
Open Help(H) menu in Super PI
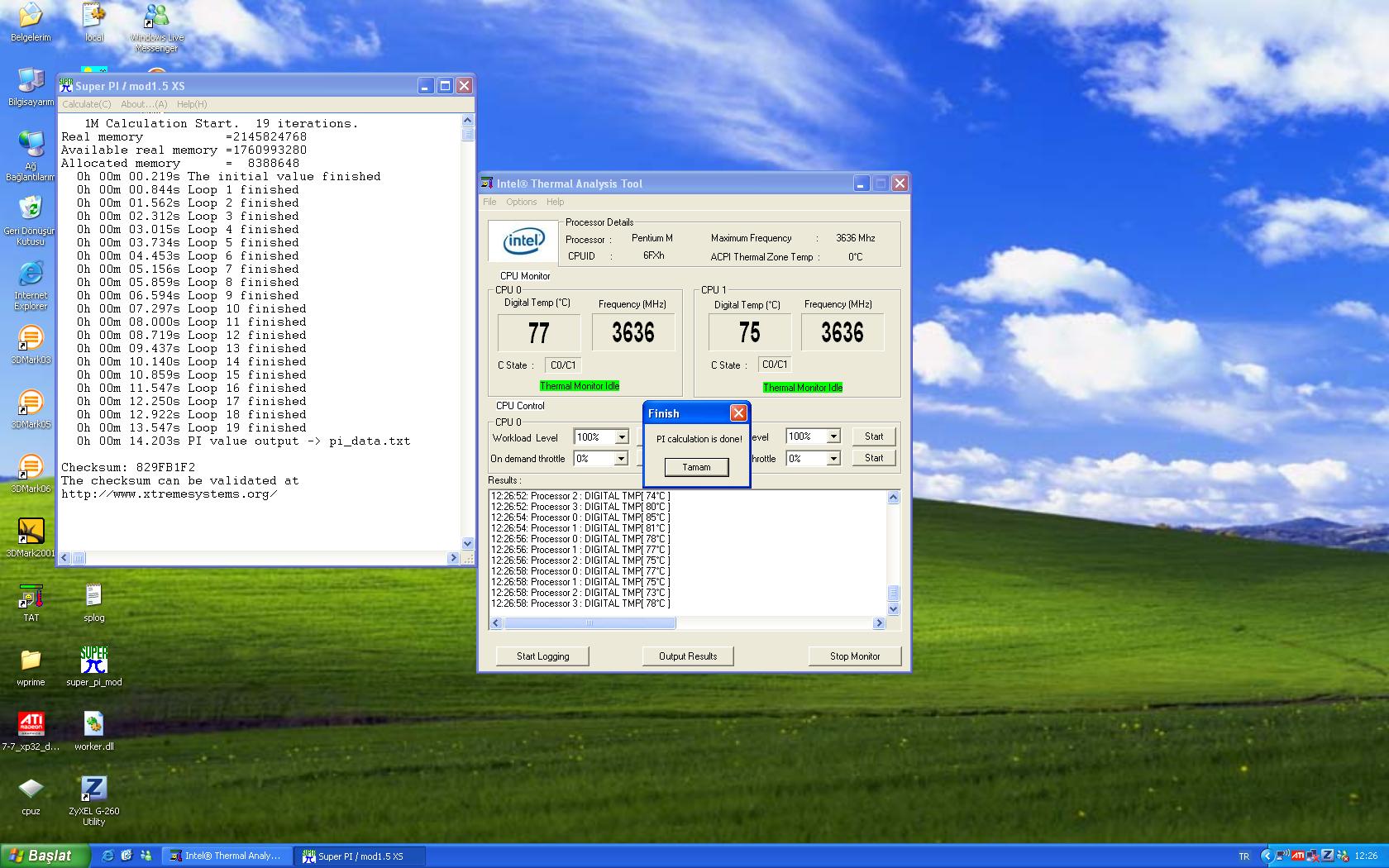tap(192, 104)
